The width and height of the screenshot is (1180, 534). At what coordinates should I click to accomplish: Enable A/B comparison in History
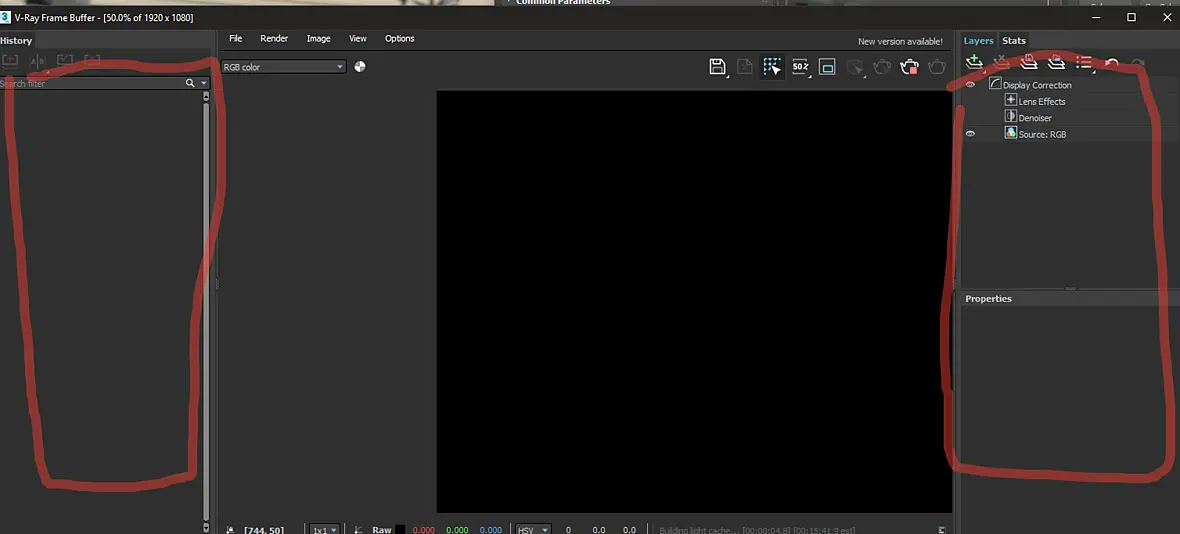pos(37,61)
